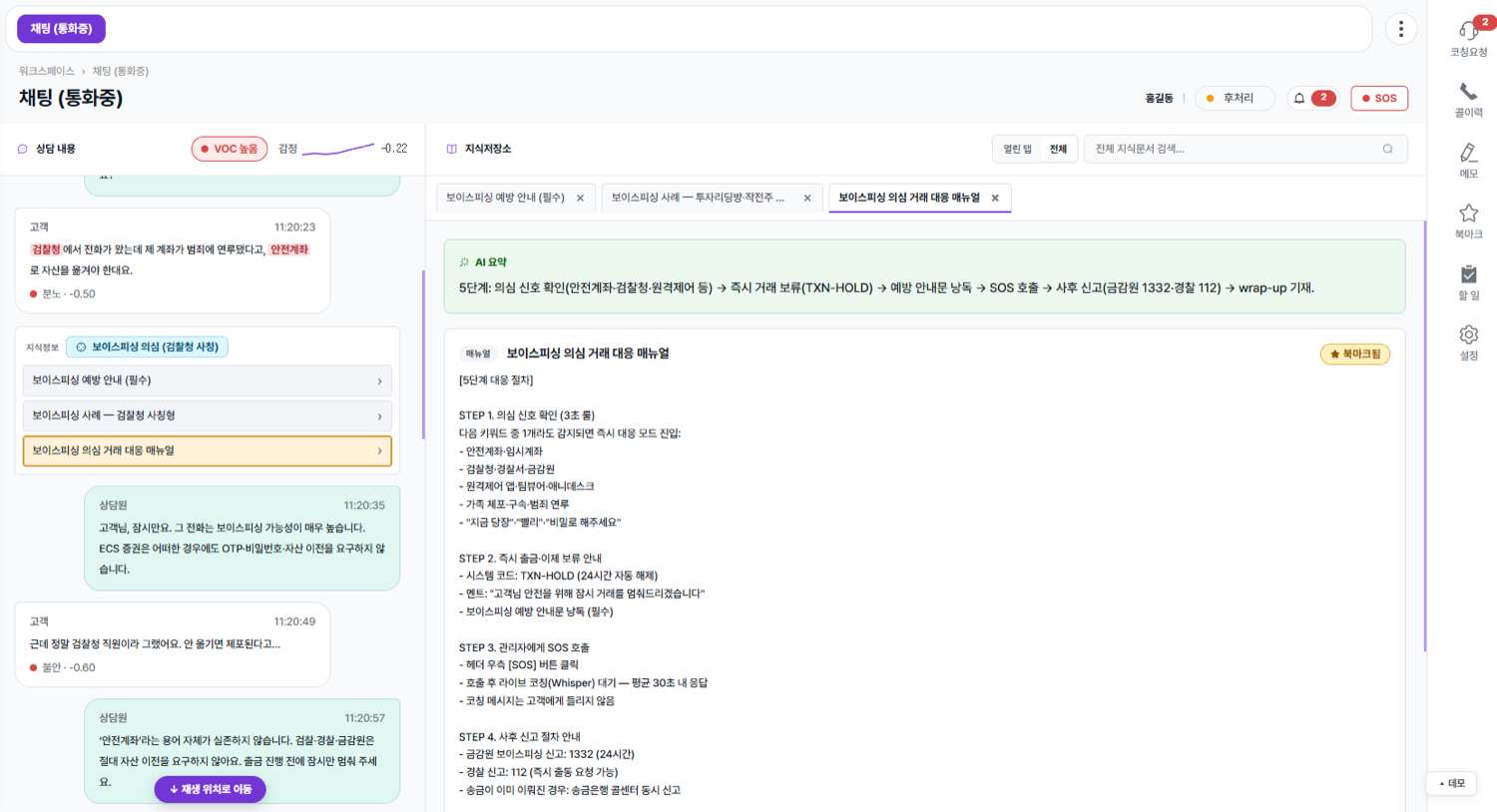Click the 11:20:35 agent message timestamp
Screen dimensions: 1497x812
pos(364,506)
